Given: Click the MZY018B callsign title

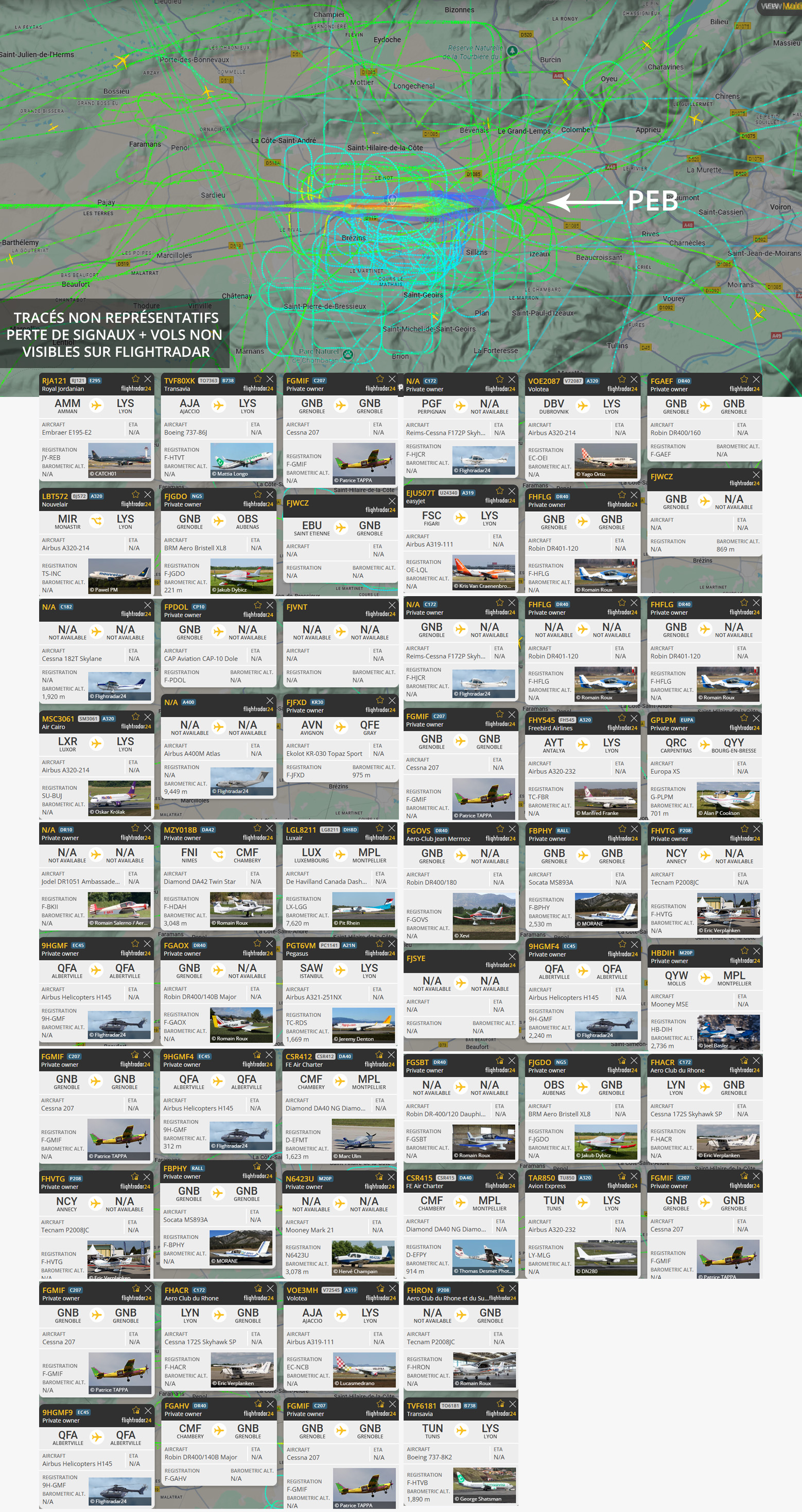Looking at the screenshot, I should click(x=180, y=830).
